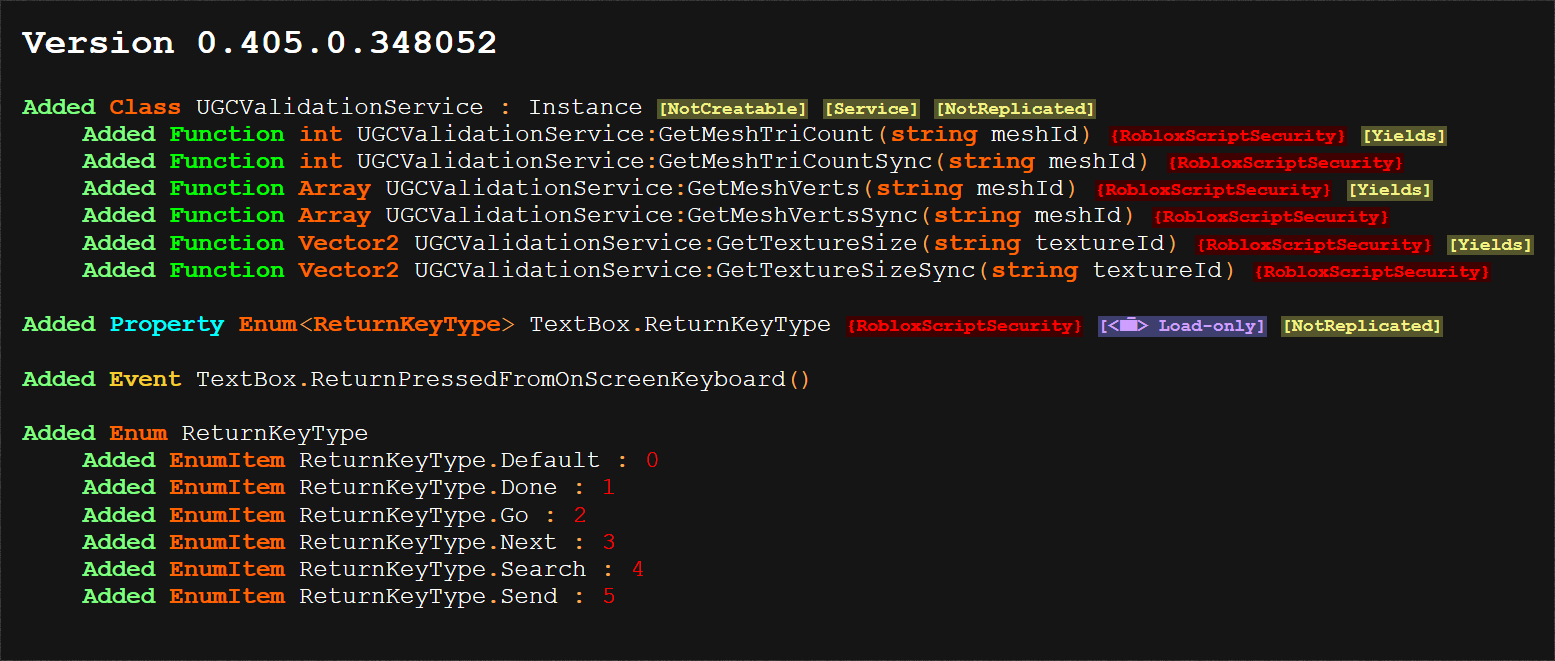1555x661 pixels.
Task: Click TextBox.ReturnKeyType property name
Action: coord(680,324)
